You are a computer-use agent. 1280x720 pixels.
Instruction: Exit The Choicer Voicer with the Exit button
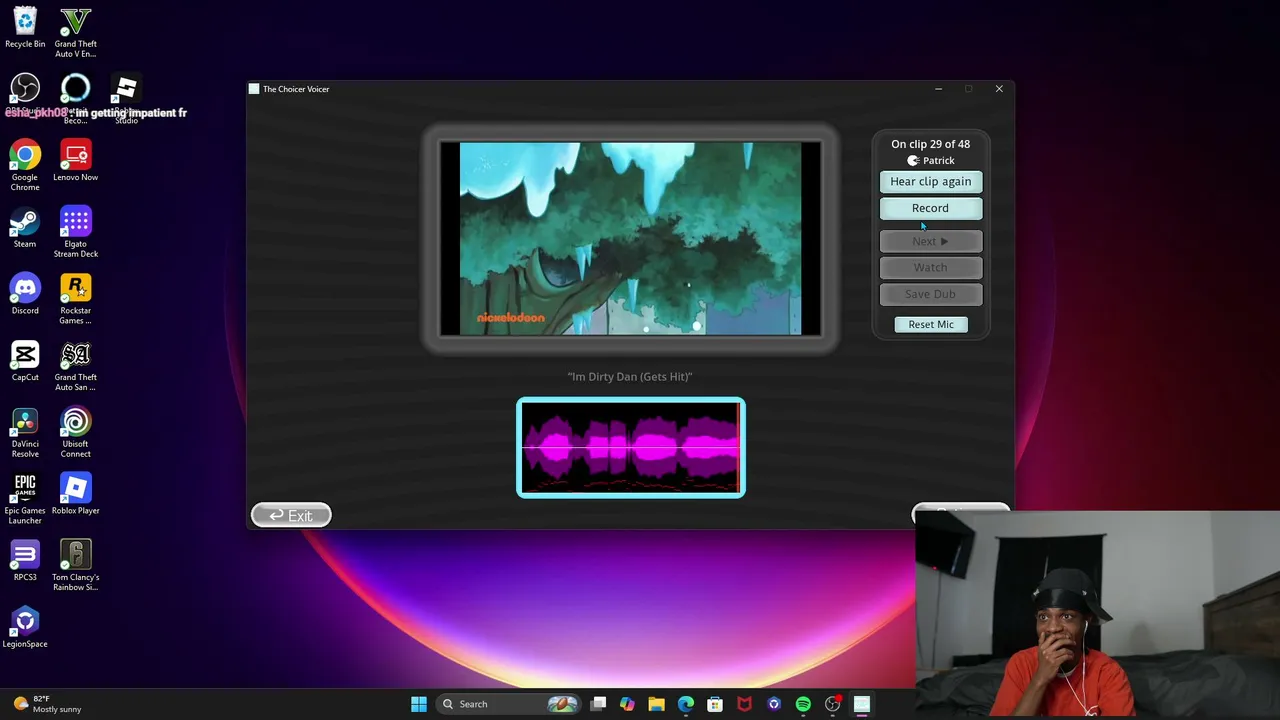[x=291, y=515]
